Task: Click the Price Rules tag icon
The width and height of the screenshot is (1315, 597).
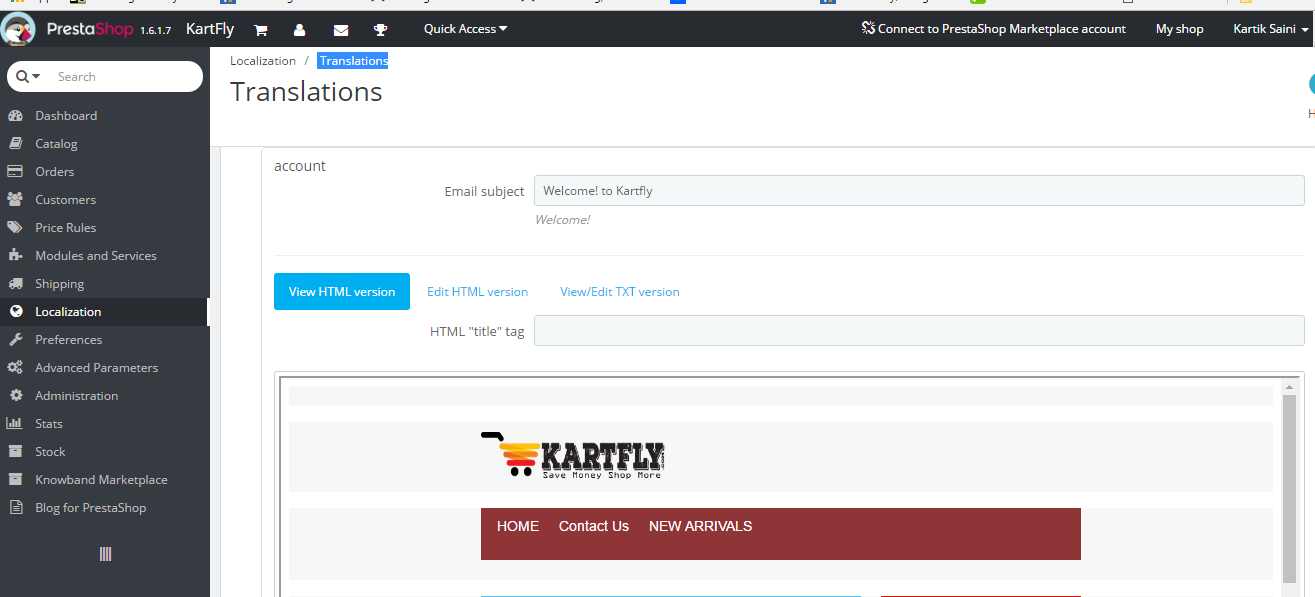Action: click(x=15, y=228)
